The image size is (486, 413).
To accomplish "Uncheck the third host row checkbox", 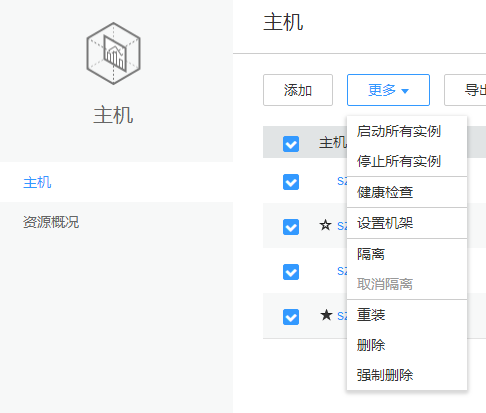I will point(291,272).
